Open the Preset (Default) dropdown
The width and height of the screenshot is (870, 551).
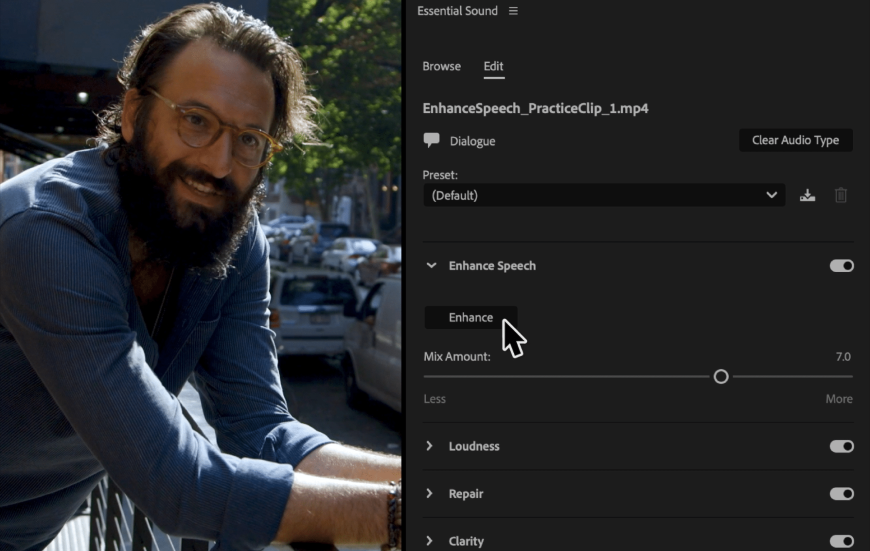pyautogui.click(x=604, y=195)
